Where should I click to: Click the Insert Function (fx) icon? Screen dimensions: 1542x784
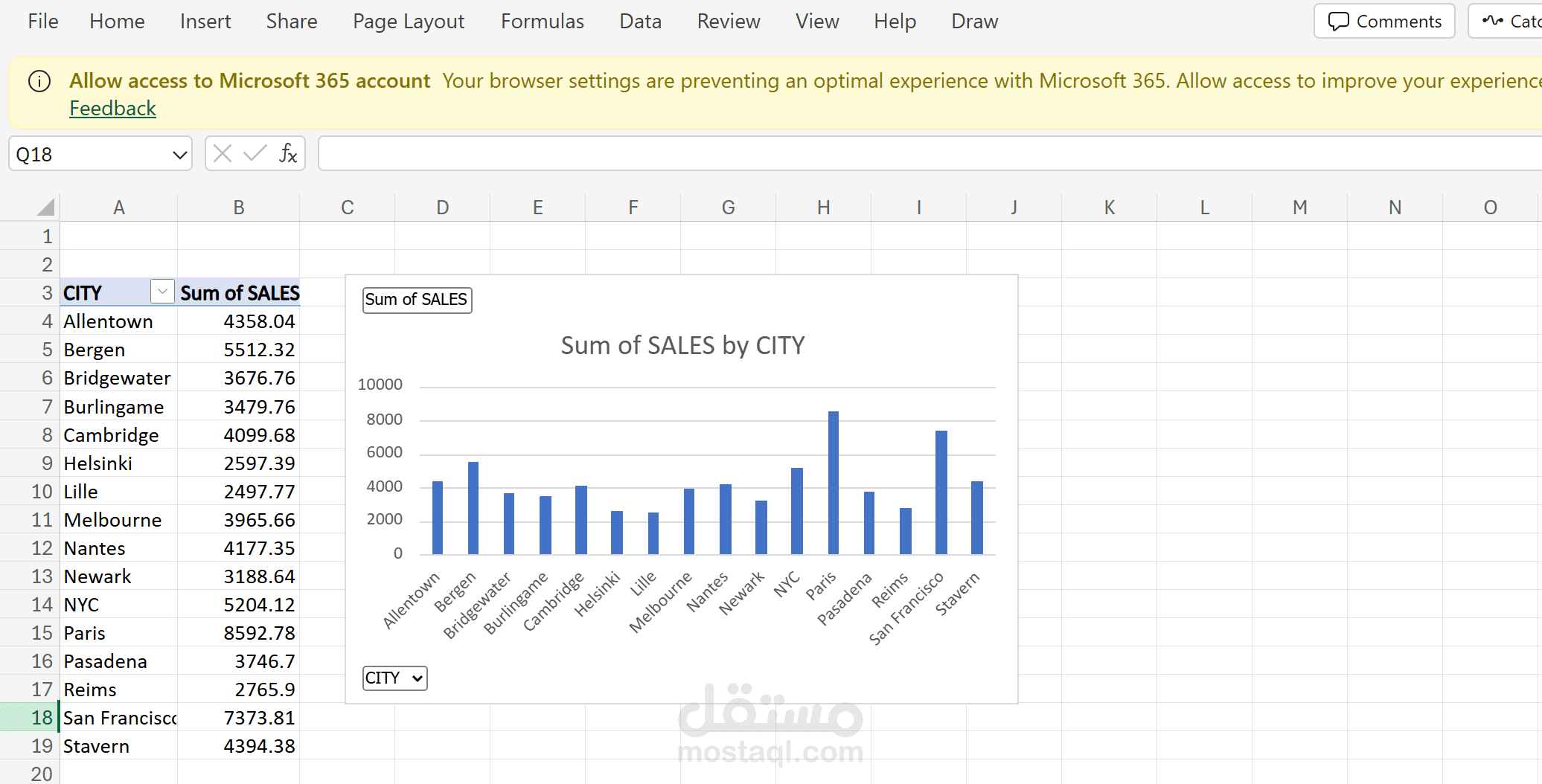click(x=288, y=153)
